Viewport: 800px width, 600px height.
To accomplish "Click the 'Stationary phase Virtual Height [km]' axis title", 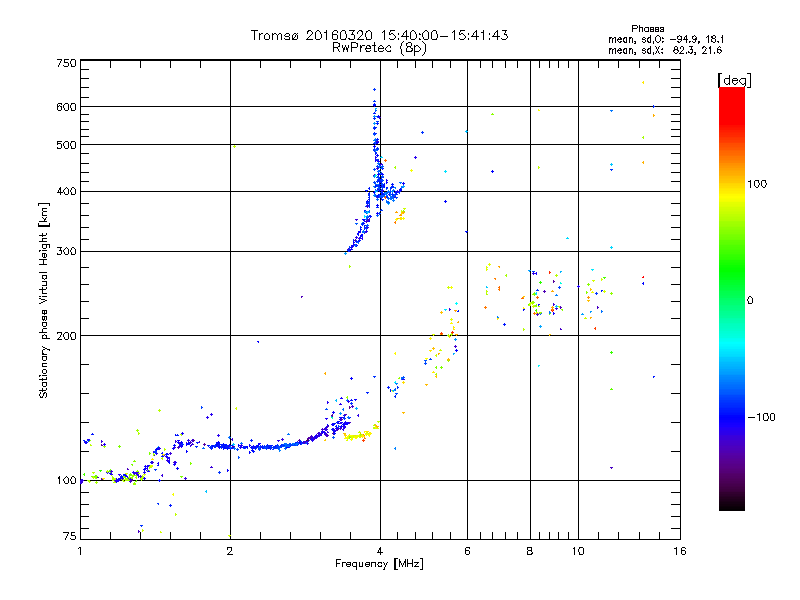I will (43, 300).
